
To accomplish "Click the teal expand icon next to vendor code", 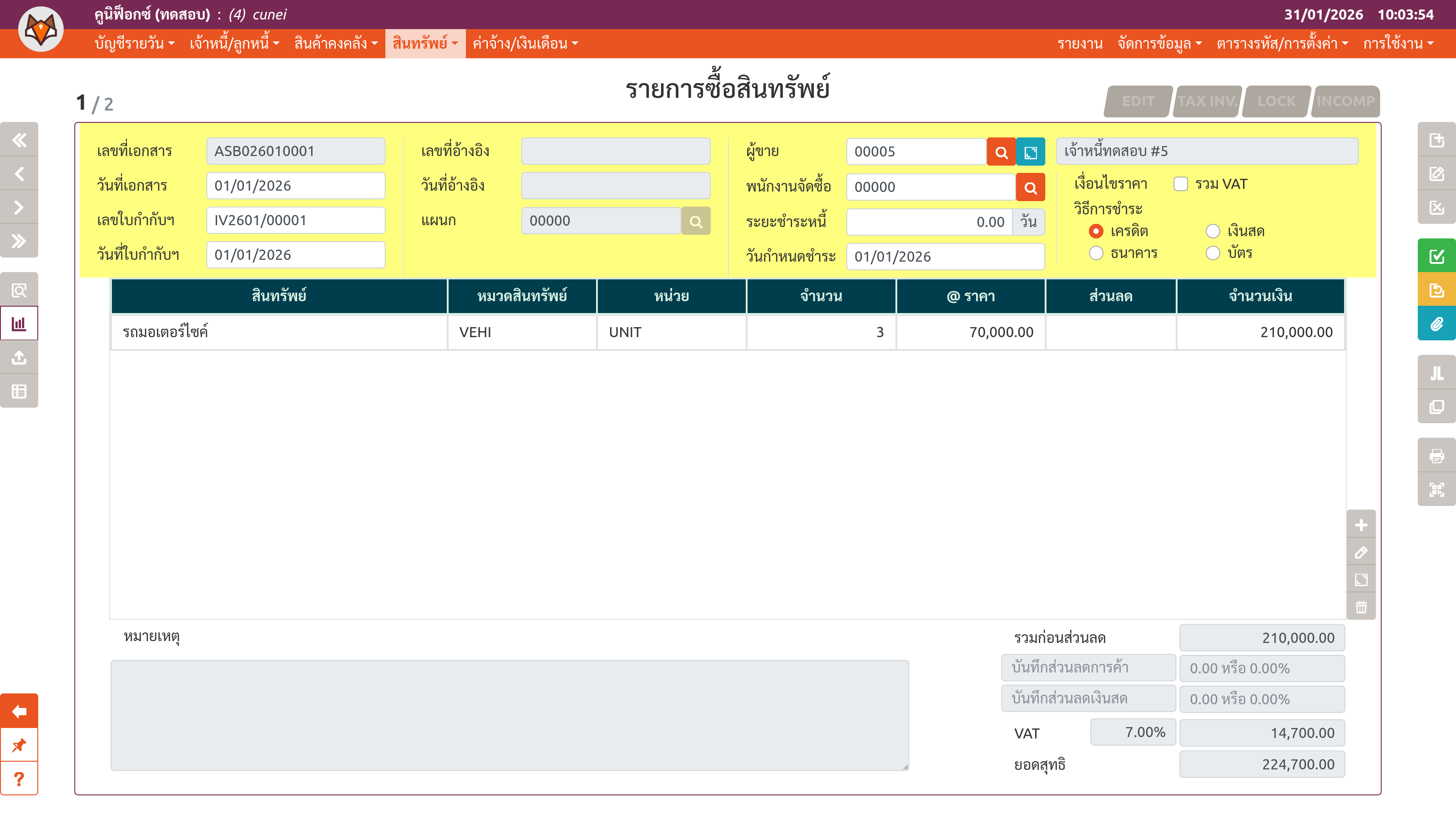I will [x=1031, y=152].
